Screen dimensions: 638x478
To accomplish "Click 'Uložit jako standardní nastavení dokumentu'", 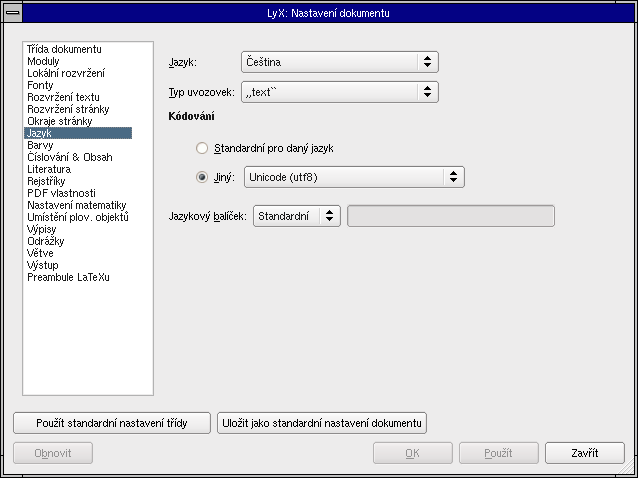I will pyautogui.click(x=322, y=423).
